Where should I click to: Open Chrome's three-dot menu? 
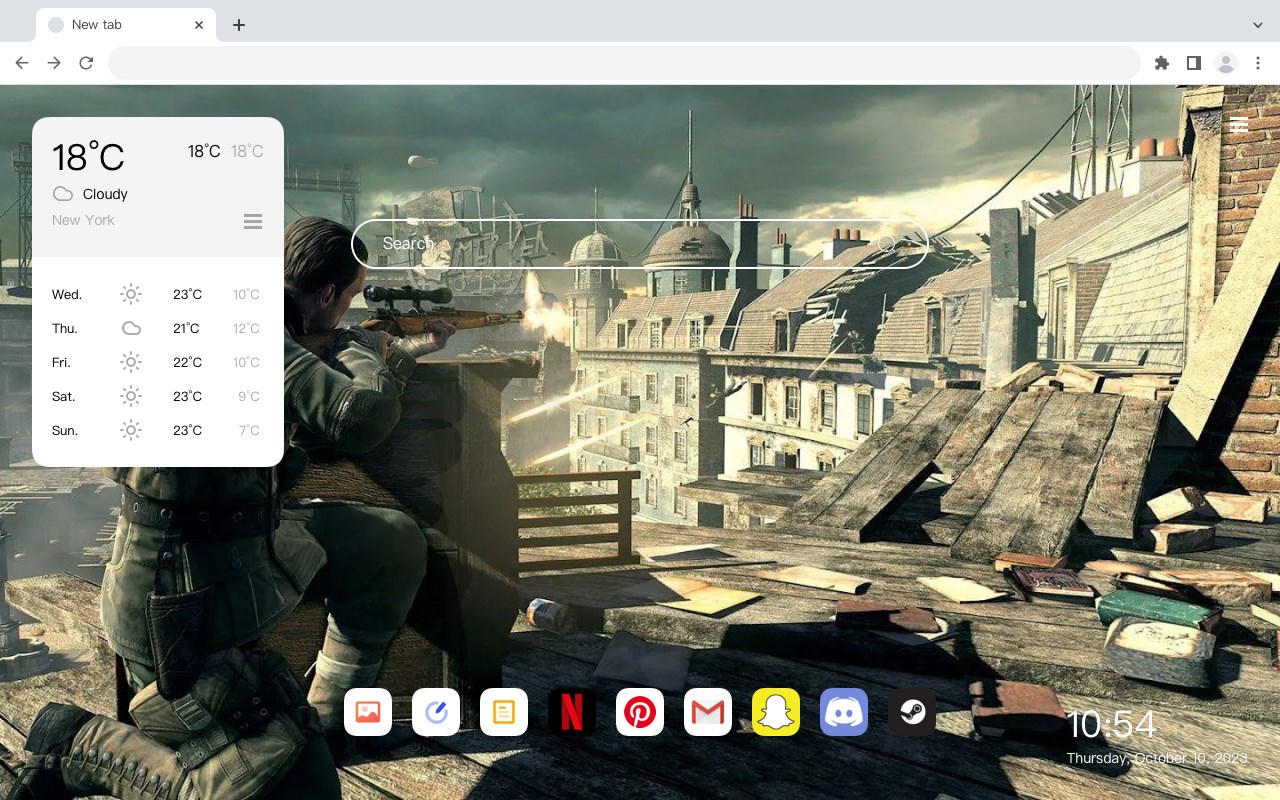tap(1258, 63)
